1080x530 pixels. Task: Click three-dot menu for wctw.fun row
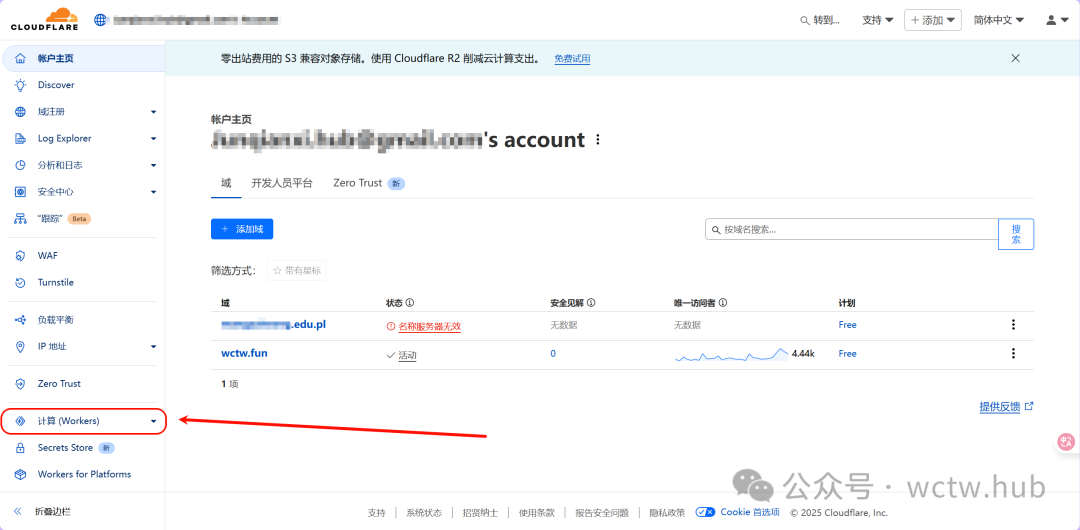click(x=1013, y=353)
